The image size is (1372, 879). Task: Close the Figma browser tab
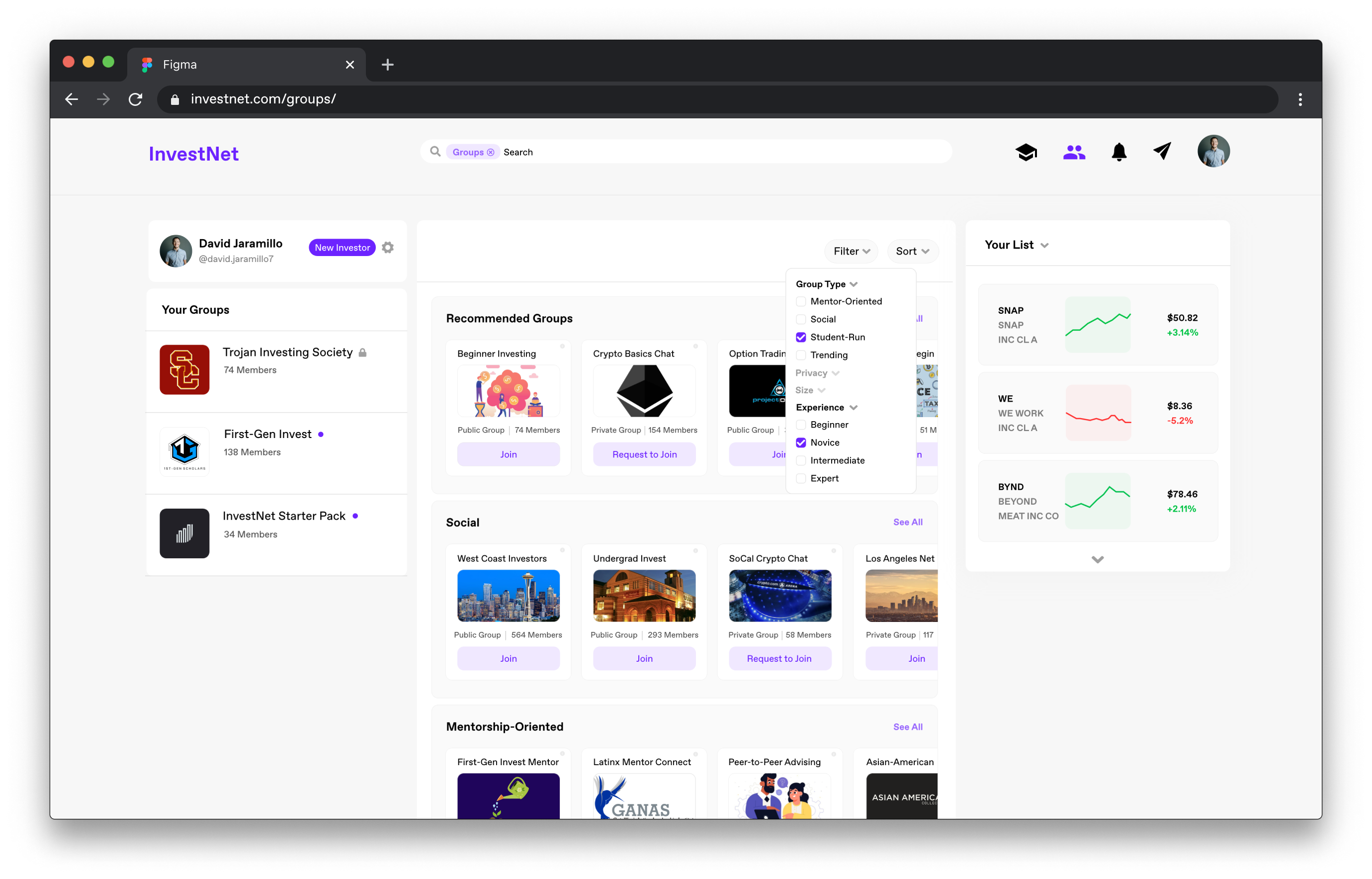pyautogui.click(x=350, y=65)
